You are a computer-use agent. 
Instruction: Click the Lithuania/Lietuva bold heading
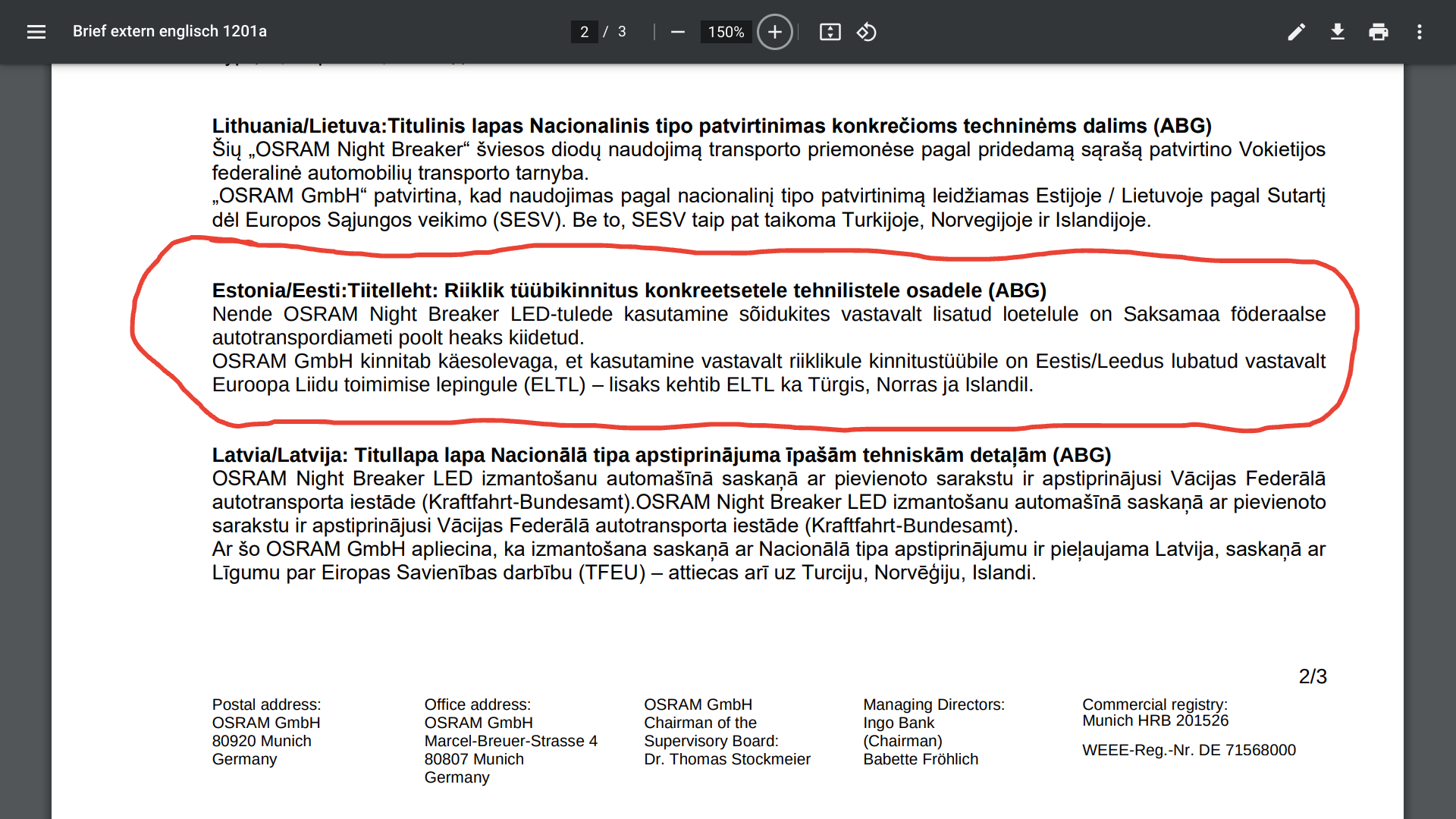(711, 126)
